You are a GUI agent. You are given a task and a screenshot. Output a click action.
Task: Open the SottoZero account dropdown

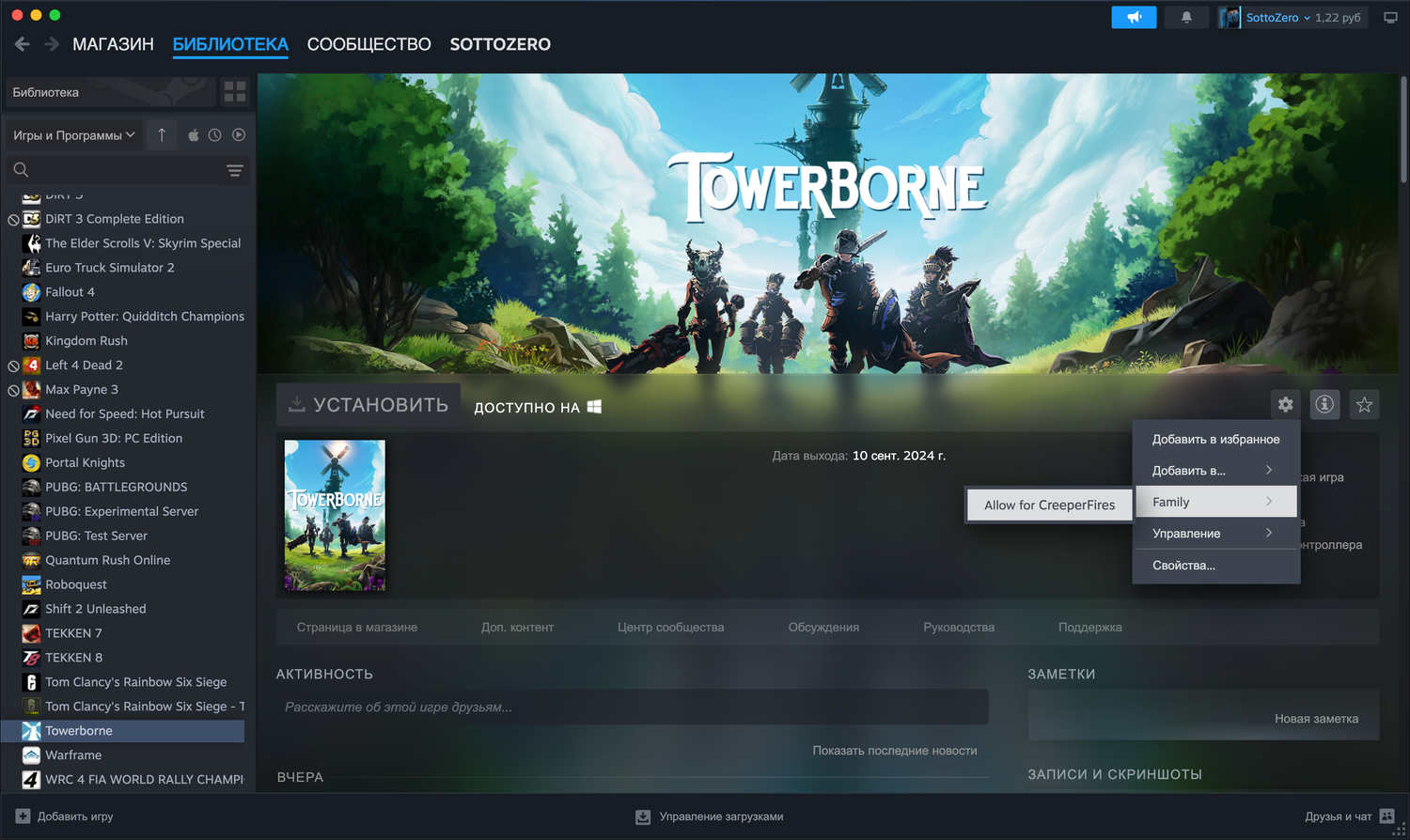(x=1277, y=17)
